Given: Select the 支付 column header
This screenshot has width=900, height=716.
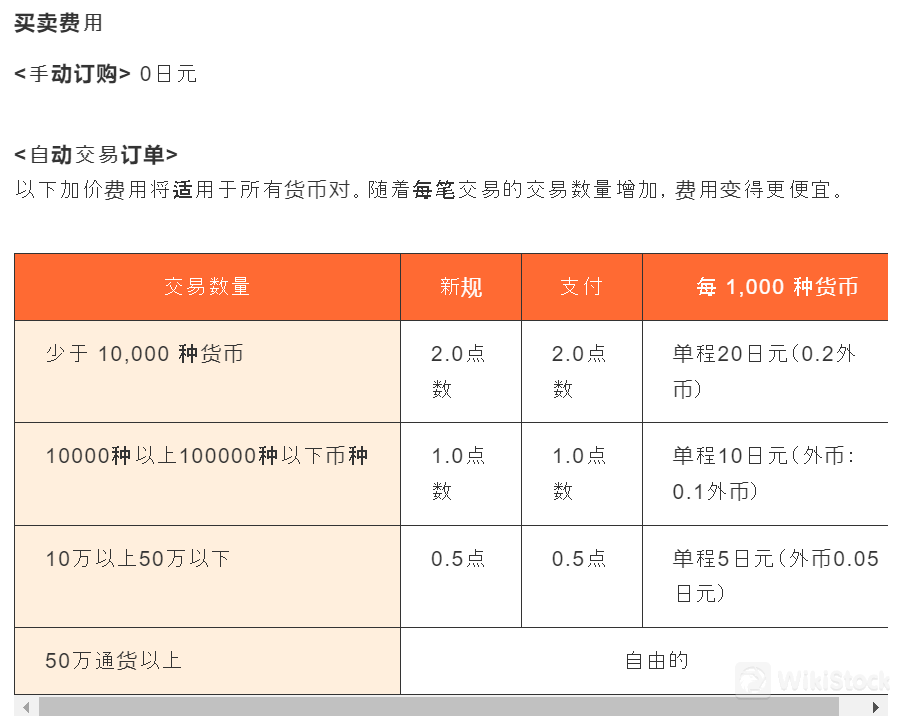Looking at the screenshot, I should pyautogui.click(x=581, y=287).
